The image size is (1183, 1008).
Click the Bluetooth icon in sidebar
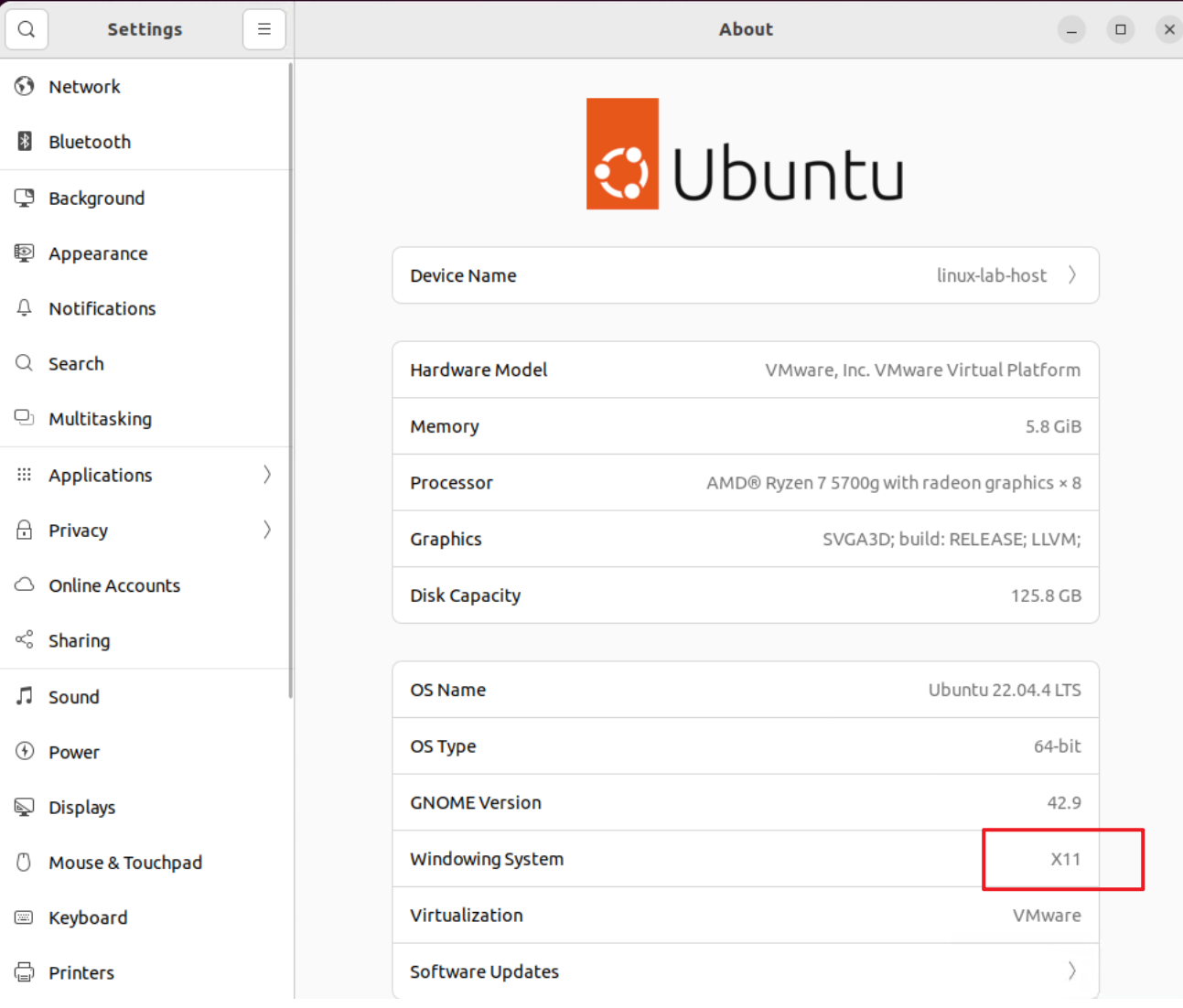pyautogui.click(x=25, y=141)
